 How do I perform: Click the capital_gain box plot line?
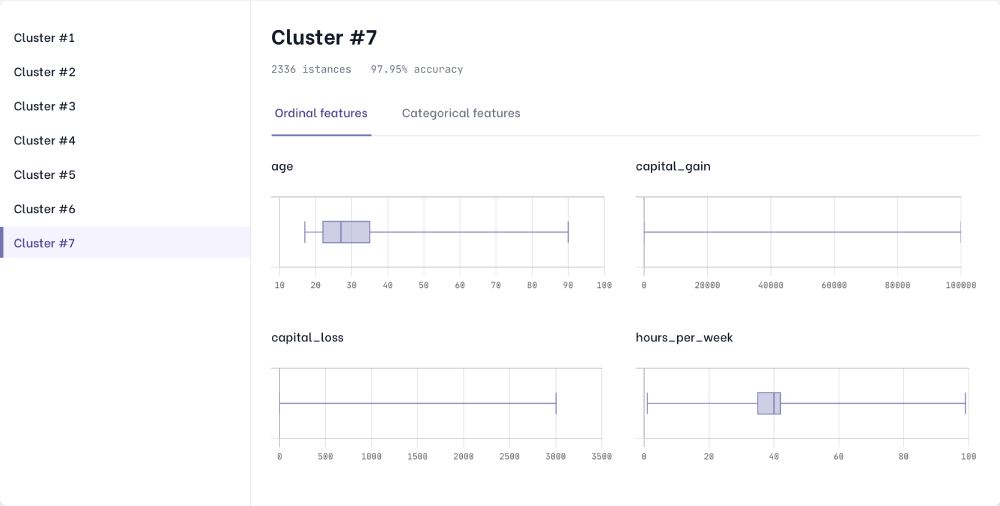802,232
